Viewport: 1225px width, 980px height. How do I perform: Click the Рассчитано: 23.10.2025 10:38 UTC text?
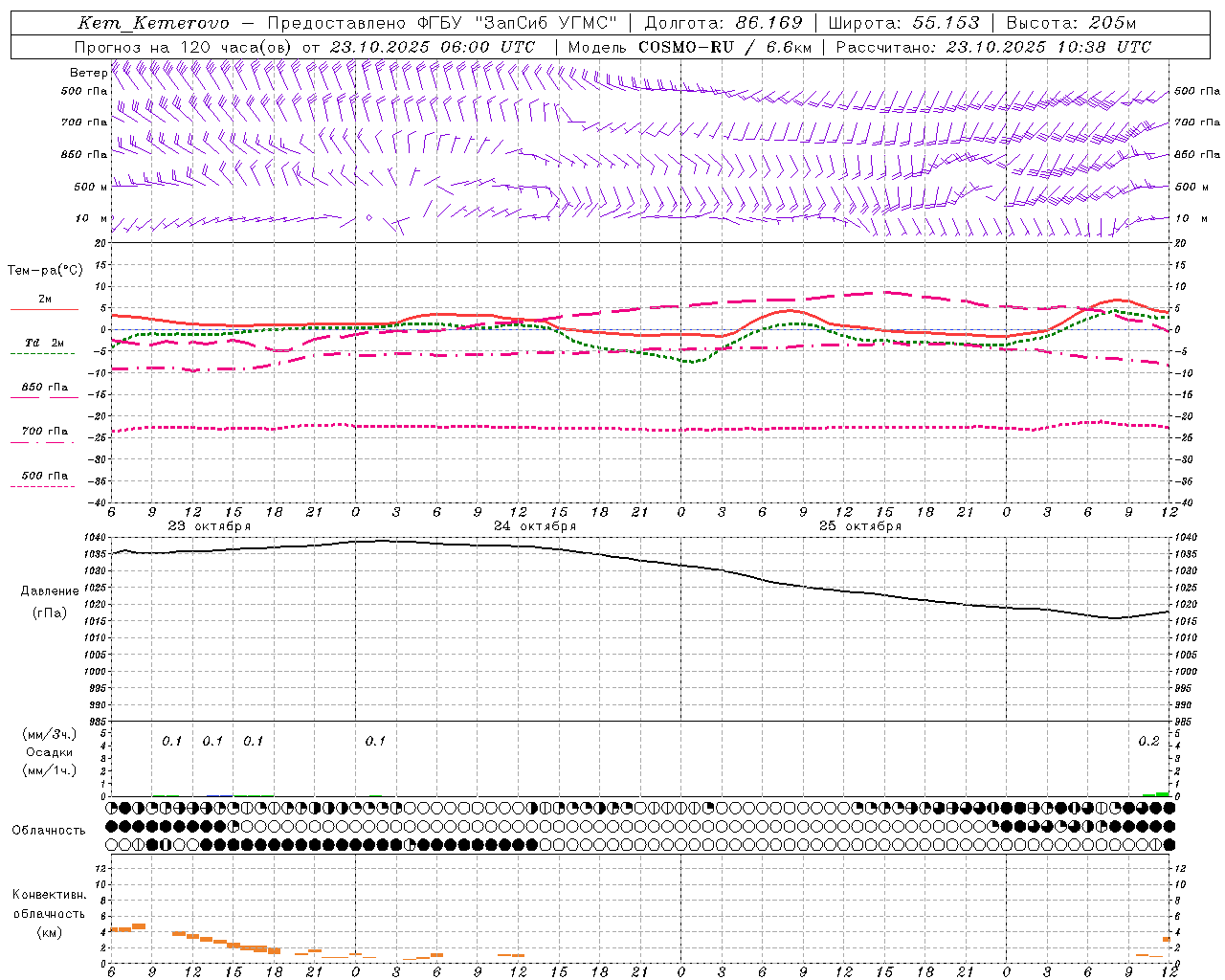click(x=993, y=47)
